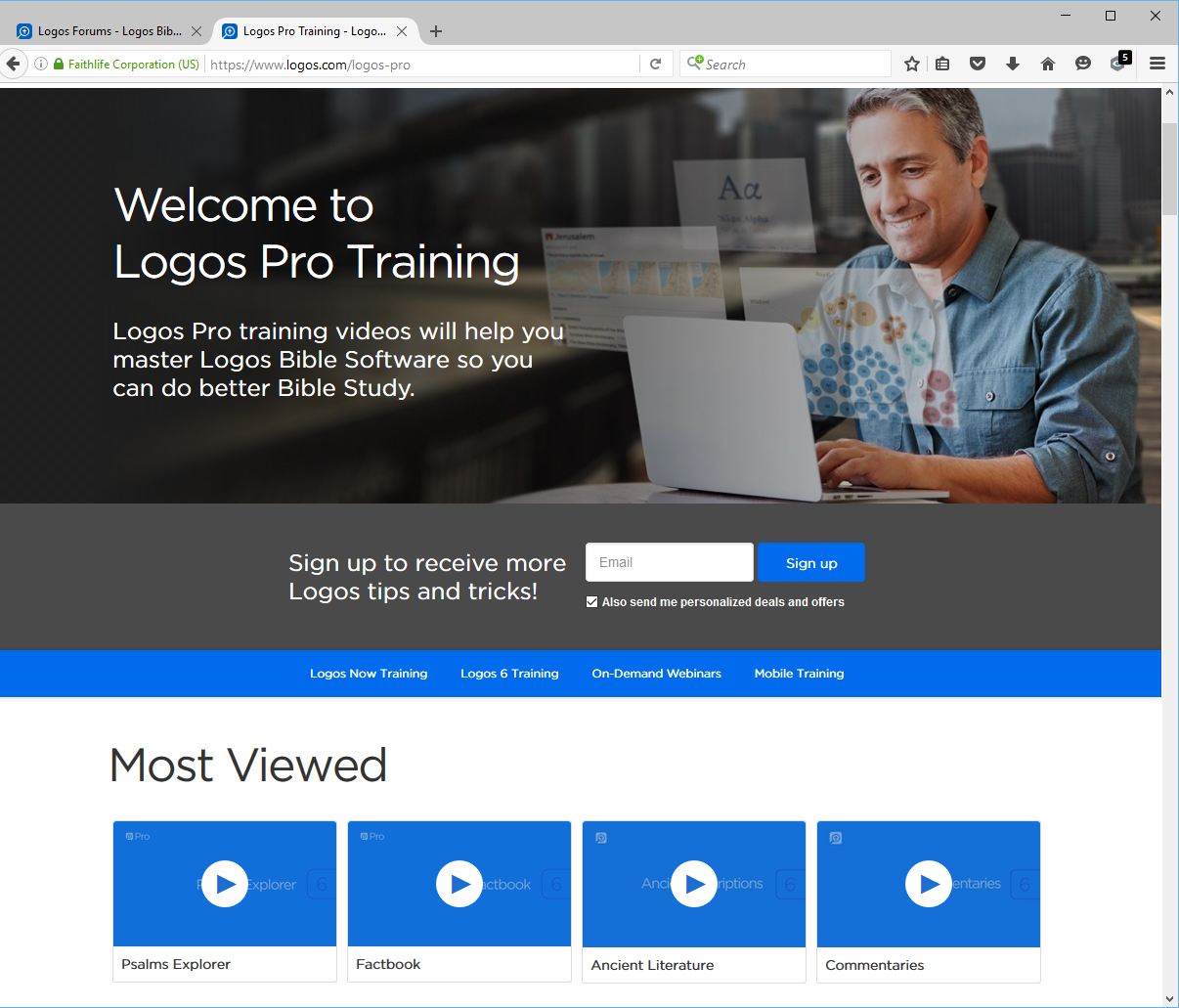Image resolution: width=1179 pixels, height=1008 pixels.
Task: Click the browser Search box
Action: 785,65
